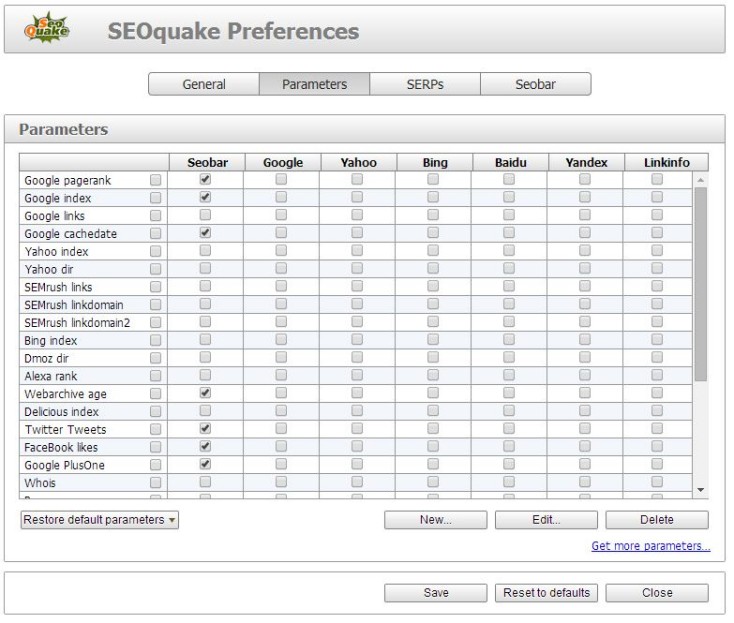Image resolution: width=734 pixels, height=623 pixels.
Task: Uncheck FaceBook likes Seobar checkbox
Action: [x=205, y=446]
